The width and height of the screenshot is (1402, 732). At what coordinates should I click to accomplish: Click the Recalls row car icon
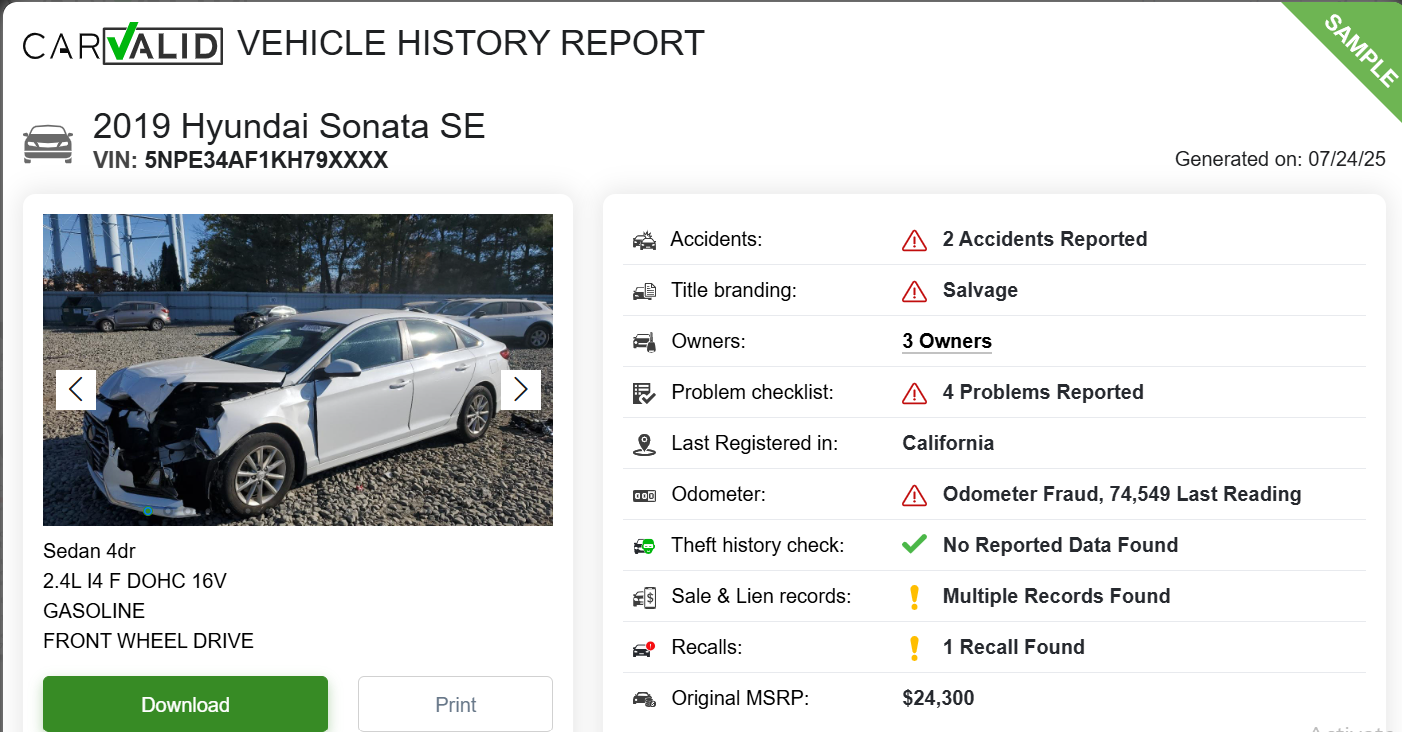[x=644, y=648]
